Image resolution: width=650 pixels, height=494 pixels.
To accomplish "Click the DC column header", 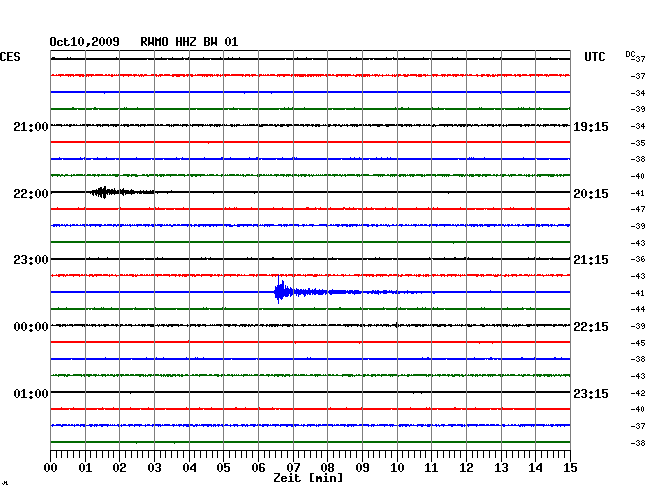I will tap(630, 54).
